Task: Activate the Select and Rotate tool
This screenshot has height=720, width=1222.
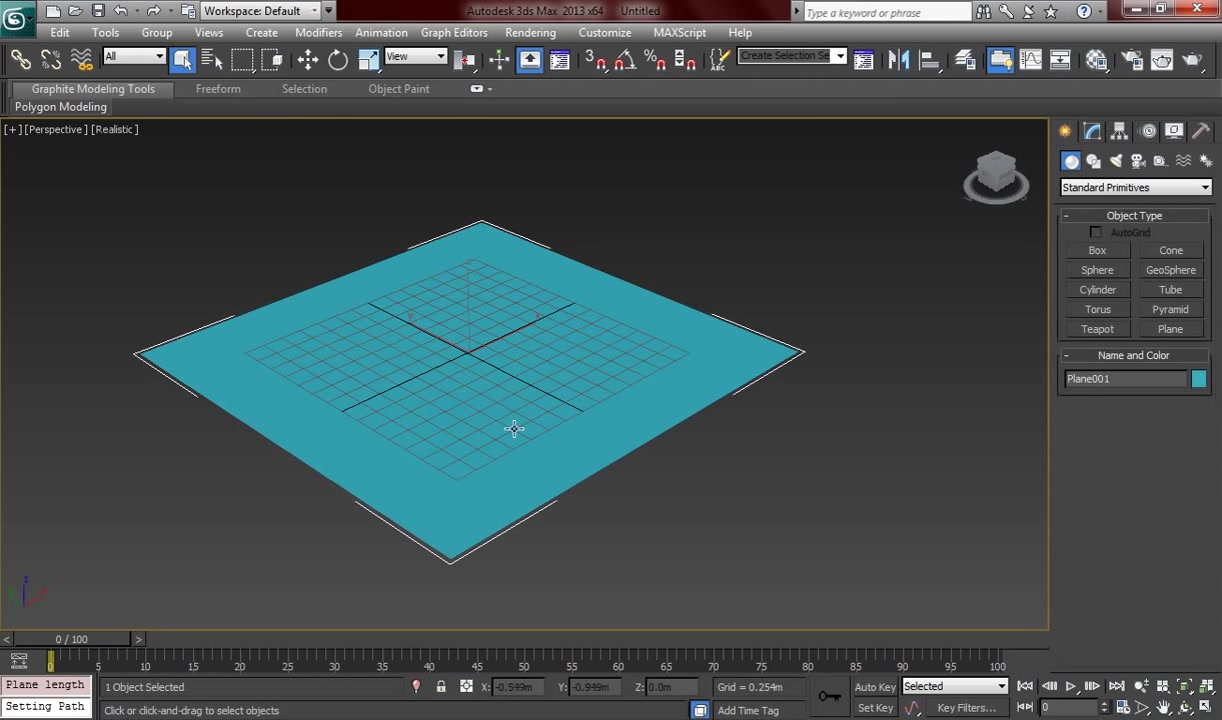Action: point(337,59)
